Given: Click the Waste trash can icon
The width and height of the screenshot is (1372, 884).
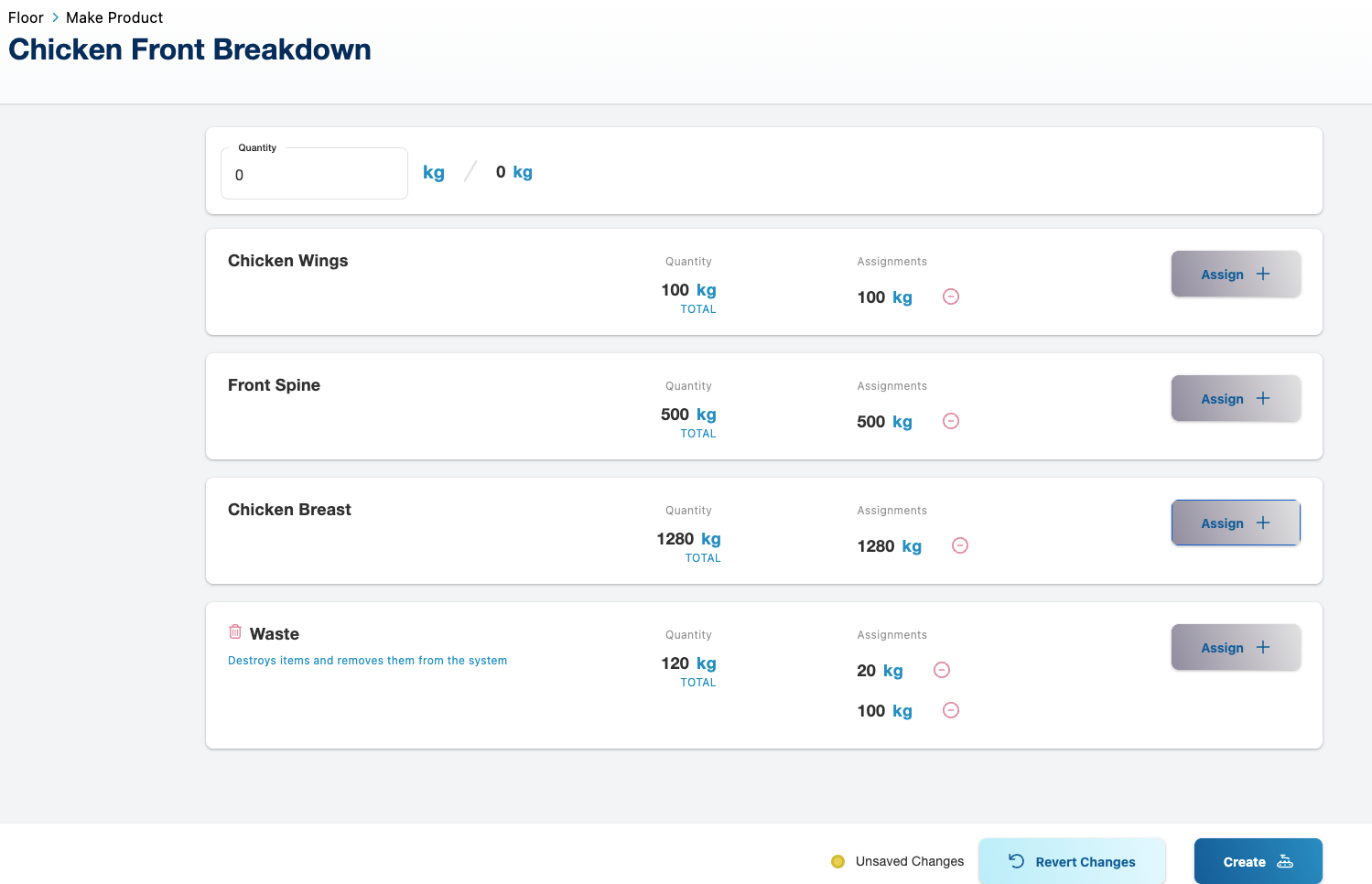Looking at the screenshot, I should click(235, 632).
